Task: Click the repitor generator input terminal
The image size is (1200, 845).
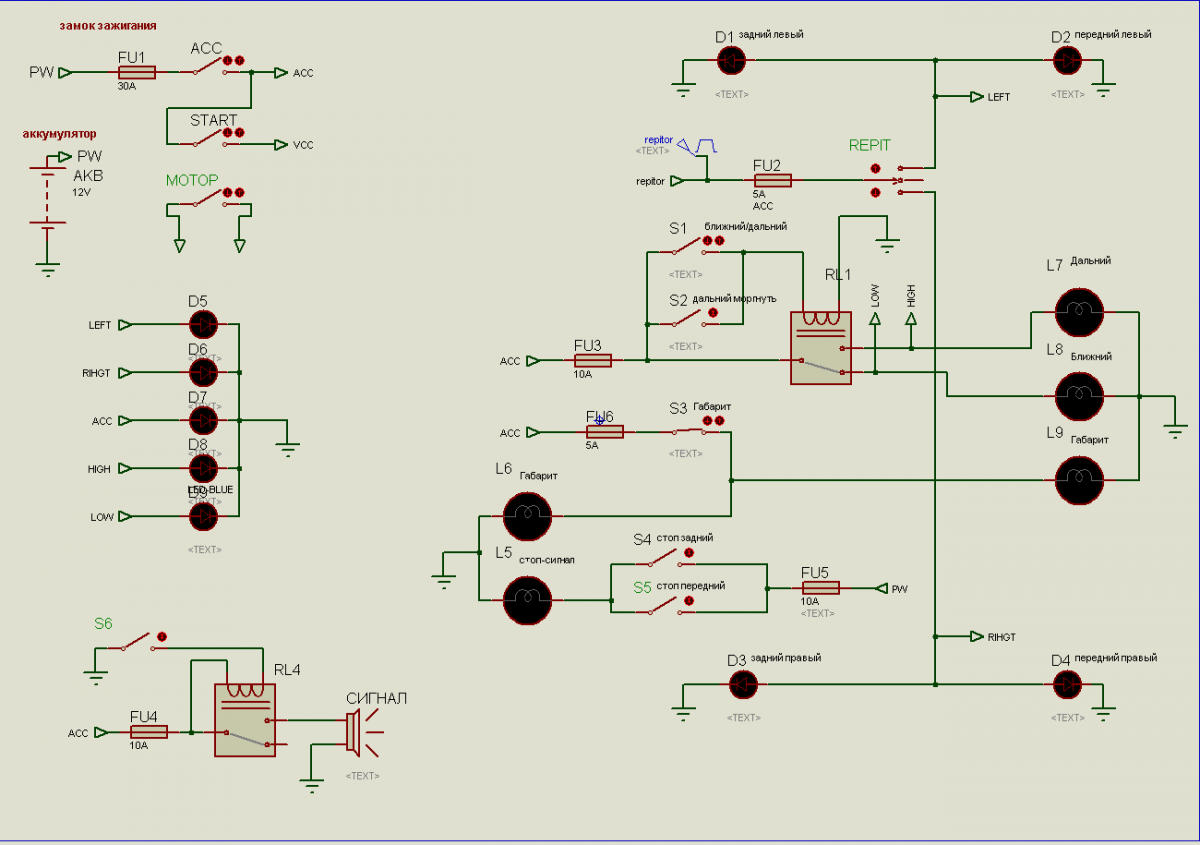Action: [677, 181]
